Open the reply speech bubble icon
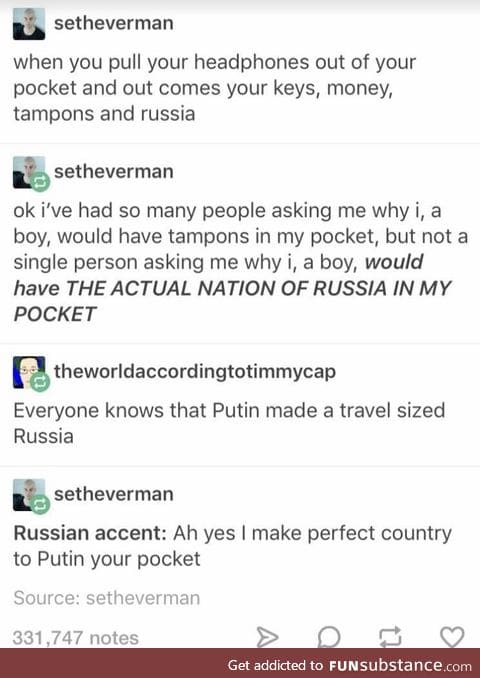This screenshot has height=678, width=480. (329, 637)
